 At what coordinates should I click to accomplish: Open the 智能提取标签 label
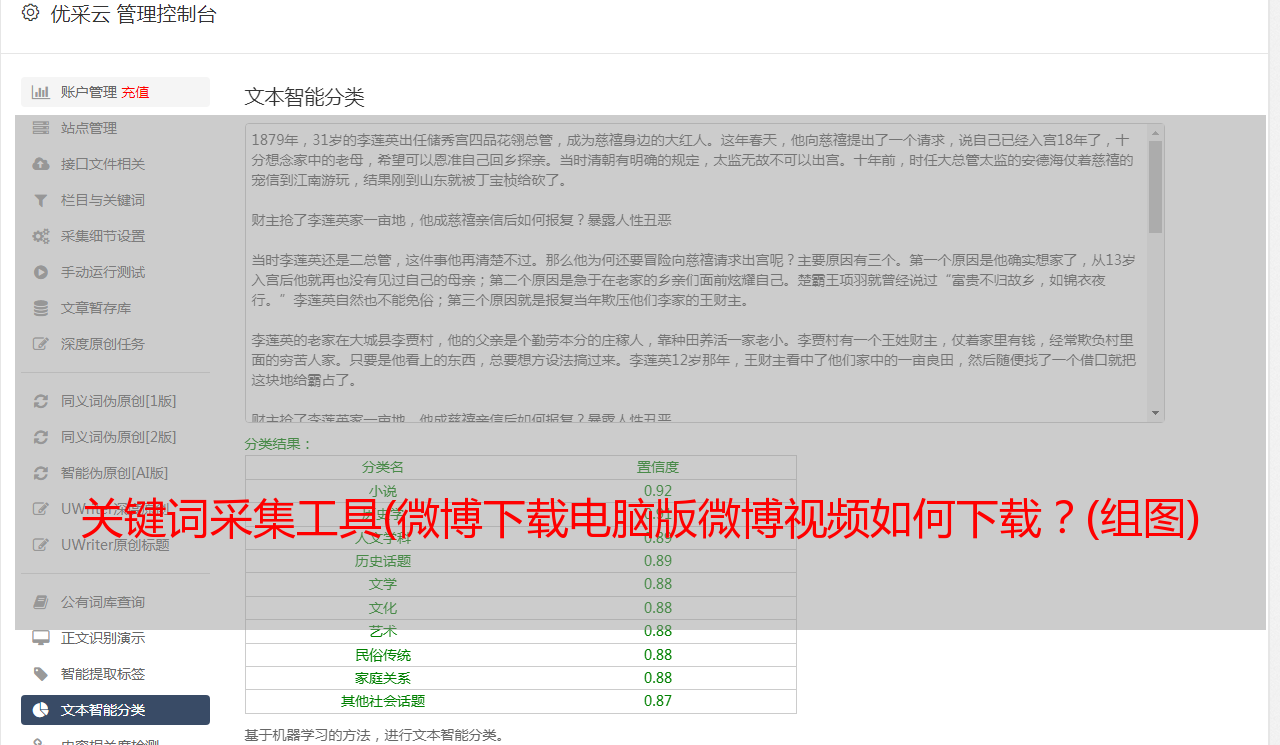(103, 674)
